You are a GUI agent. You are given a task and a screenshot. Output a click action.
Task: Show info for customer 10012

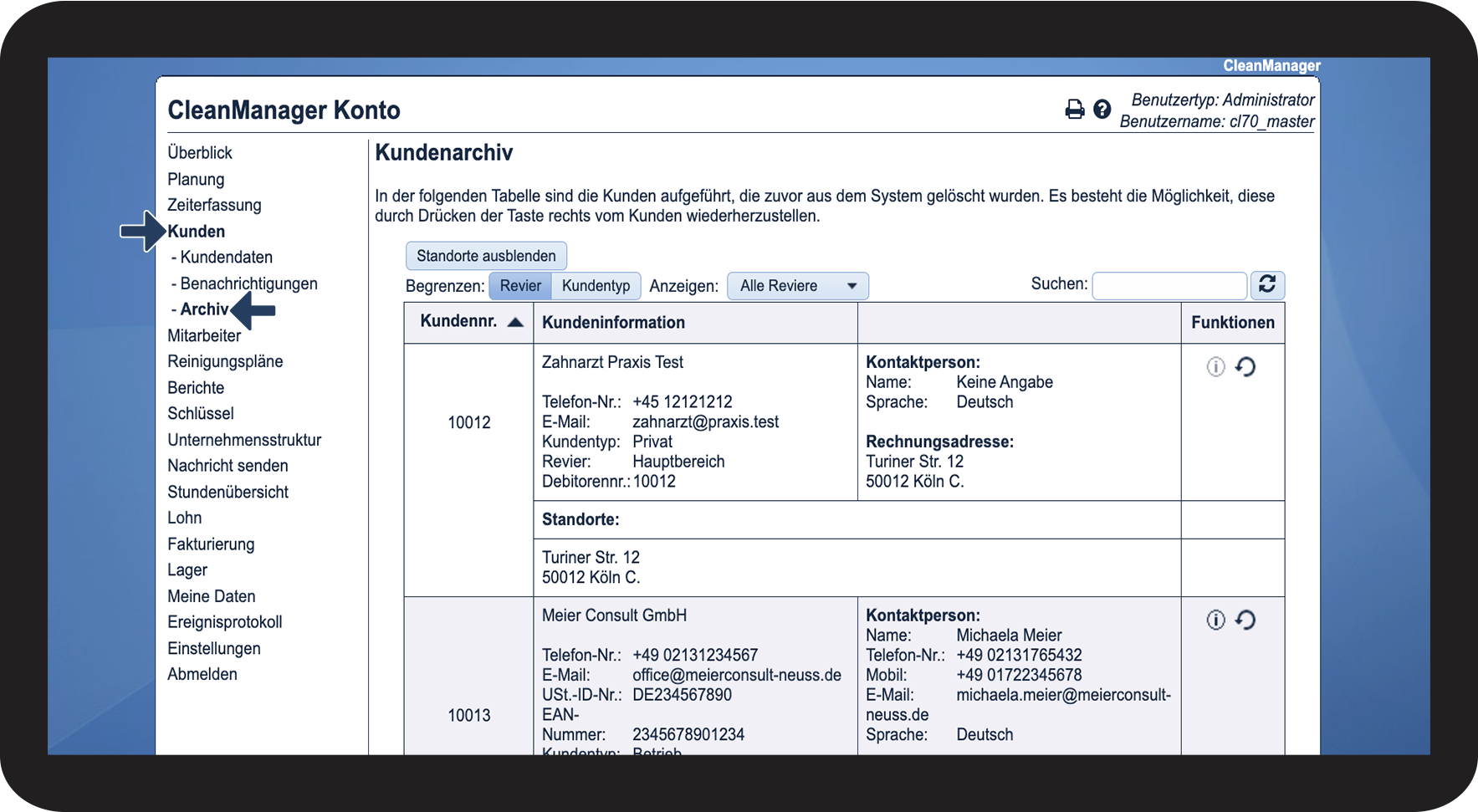click(1215, 367)
